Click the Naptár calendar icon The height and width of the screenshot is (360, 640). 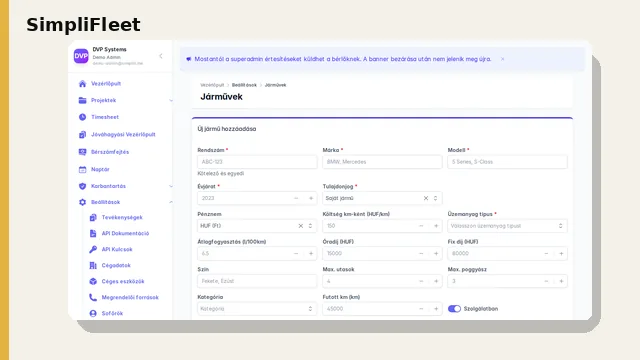[x=82, y=169]
